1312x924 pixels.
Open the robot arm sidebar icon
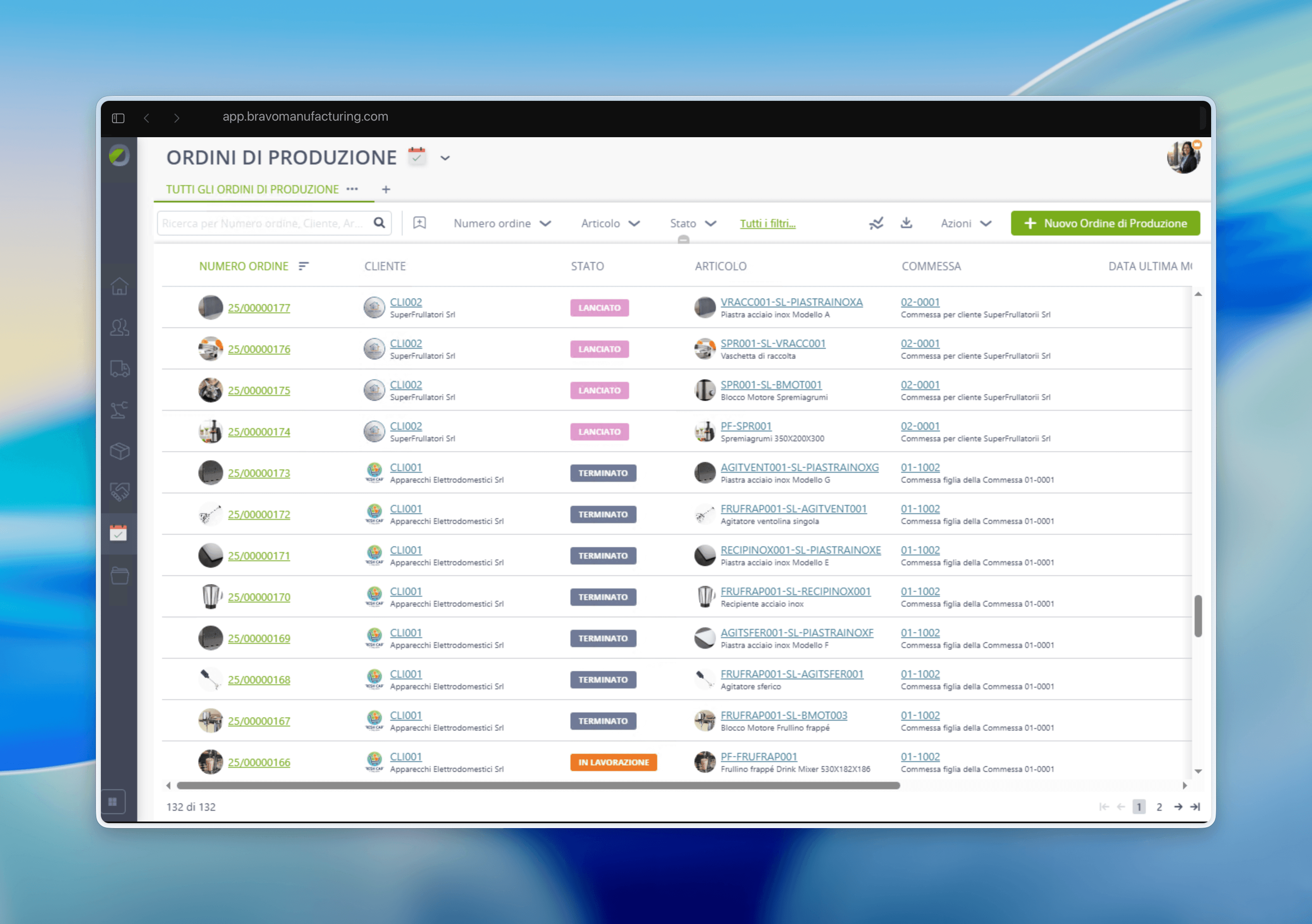click(x=119, y=410)
